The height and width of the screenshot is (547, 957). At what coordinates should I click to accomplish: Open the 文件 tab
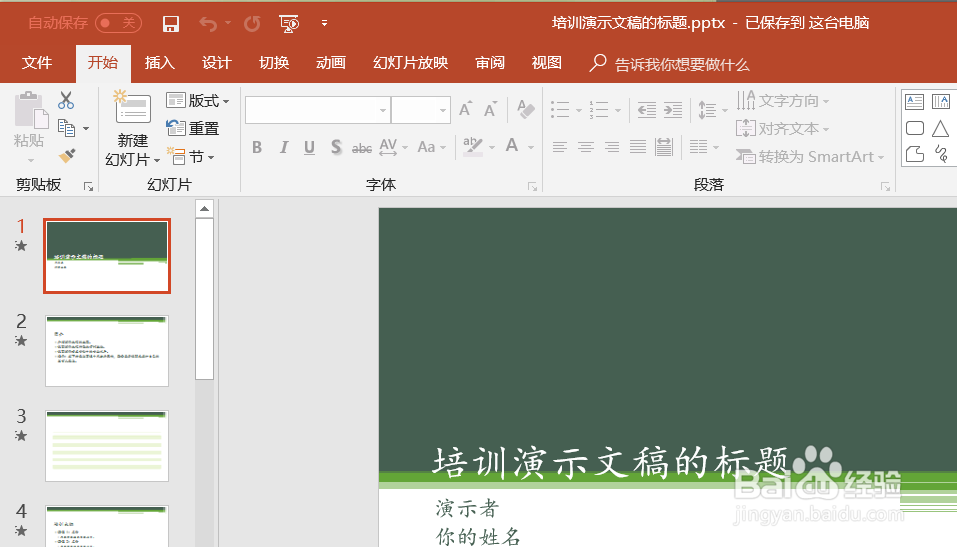tap(37, 63)
